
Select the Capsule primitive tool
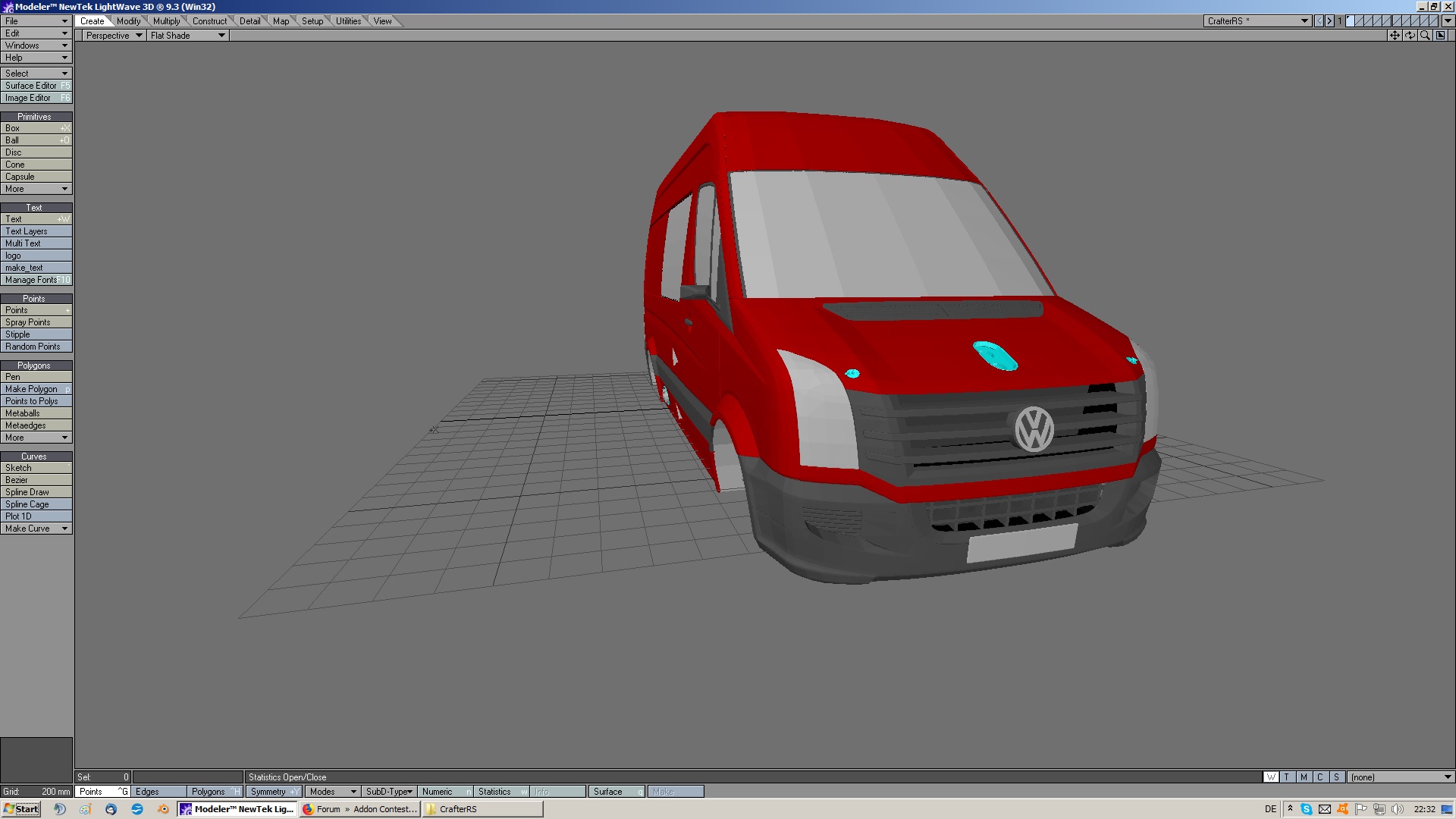pyautogui.click(x=36, y=177)
